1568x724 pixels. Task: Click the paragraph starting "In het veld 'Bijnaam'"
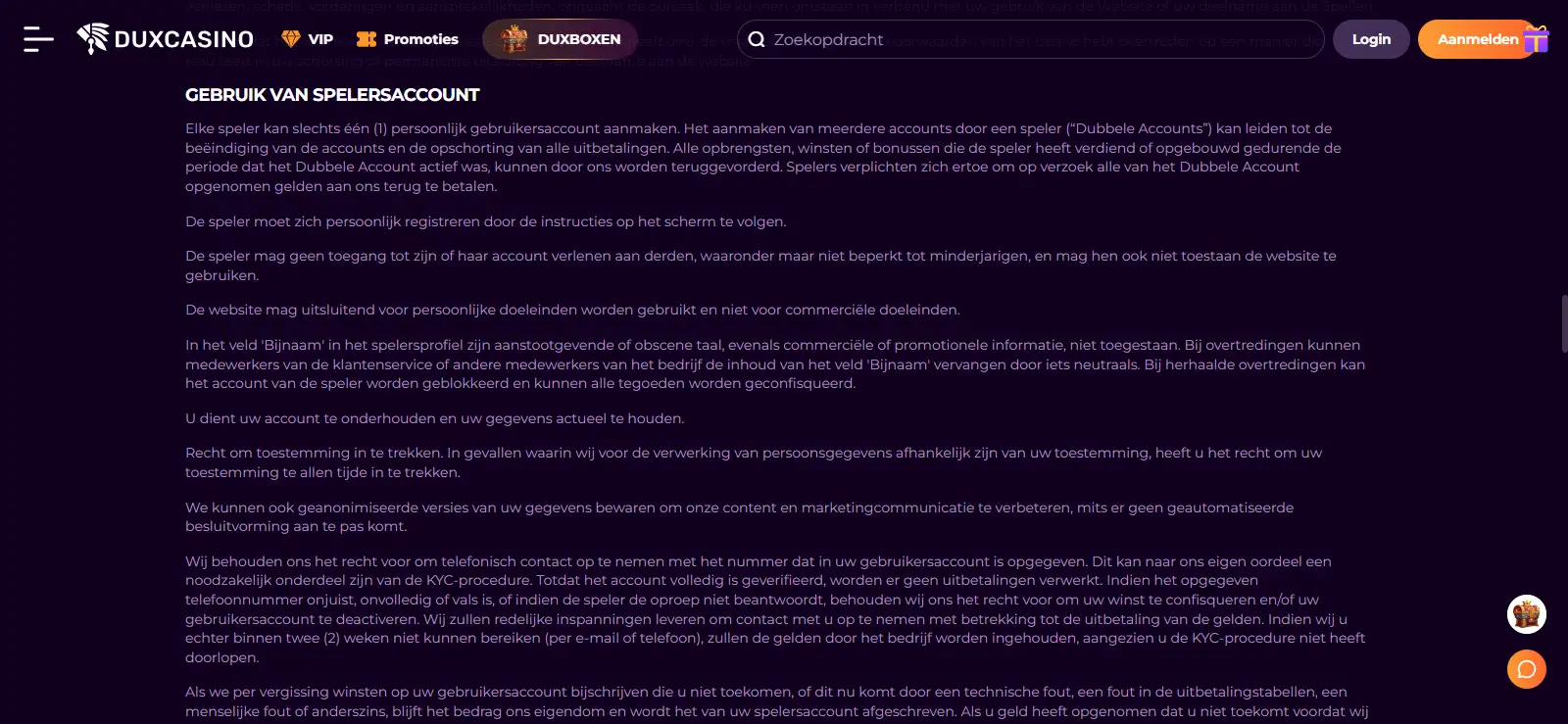pos(775,363)
